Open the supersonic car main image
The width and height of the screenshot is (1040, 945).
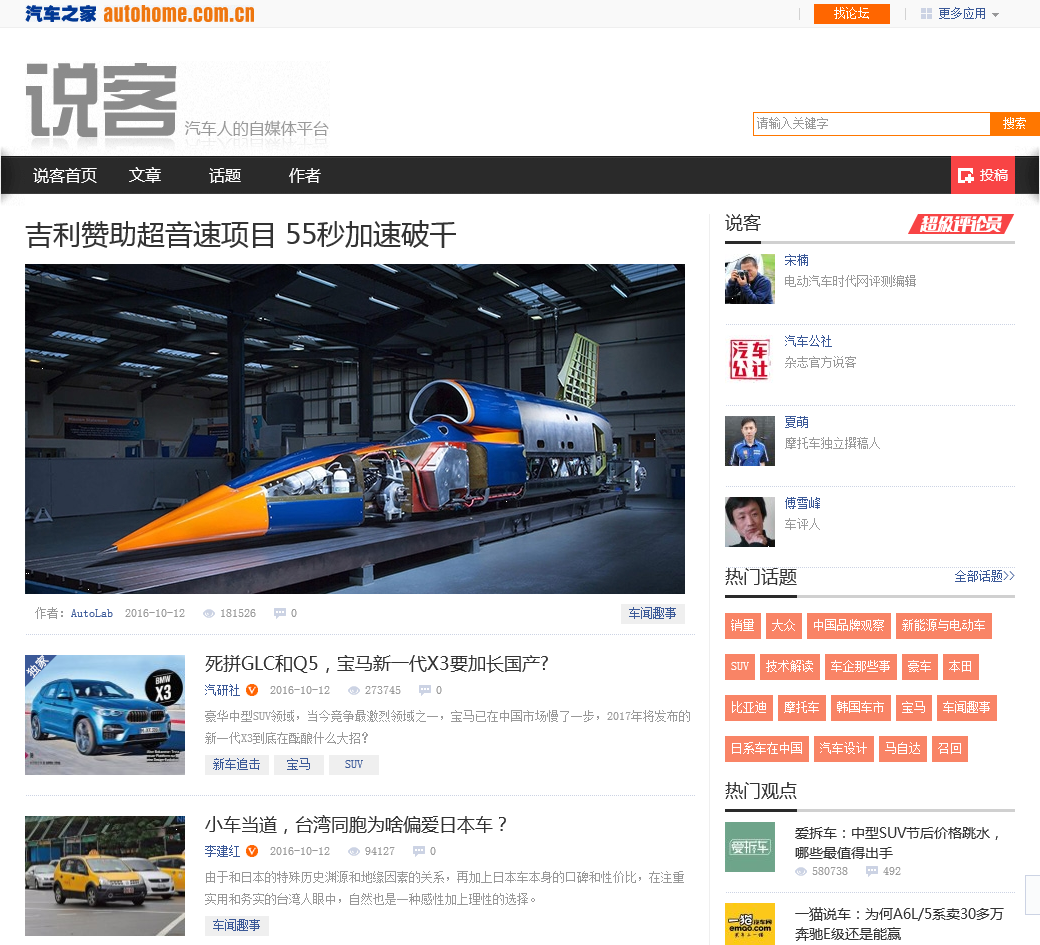coord(355,428)
